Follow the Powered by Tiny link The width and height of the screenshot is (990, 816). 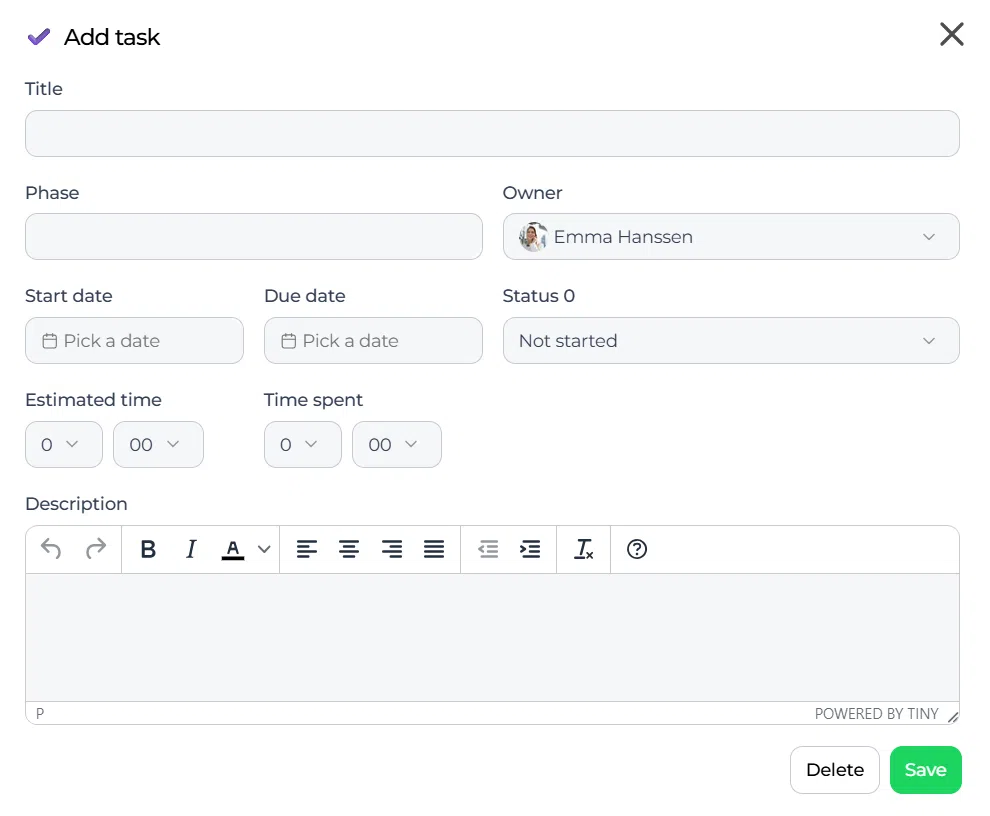(876, 714)
